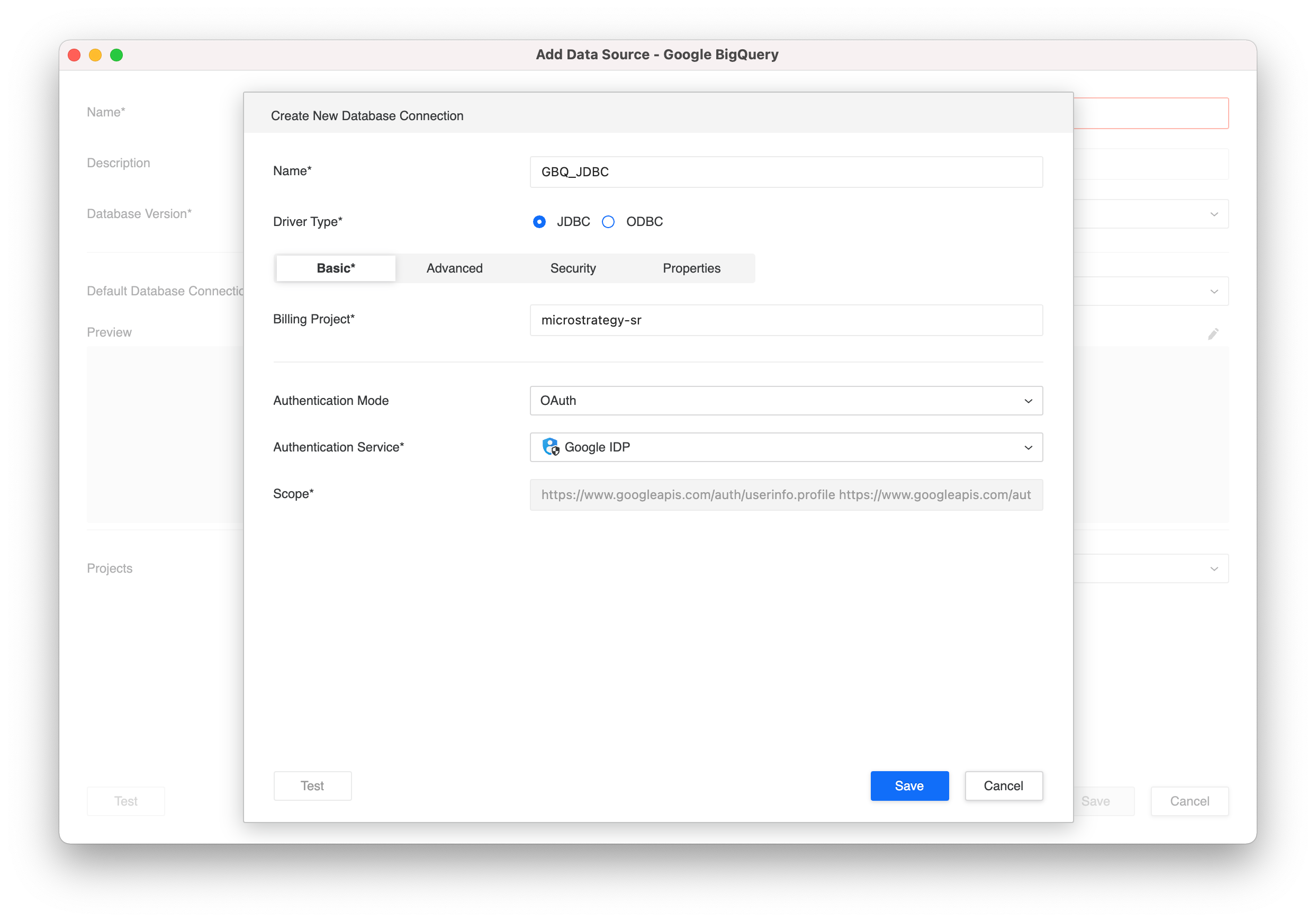Screen dimensions: 1316x922
Task: Expand the Database Version dropdown chevron
Action: [1213, 214]
